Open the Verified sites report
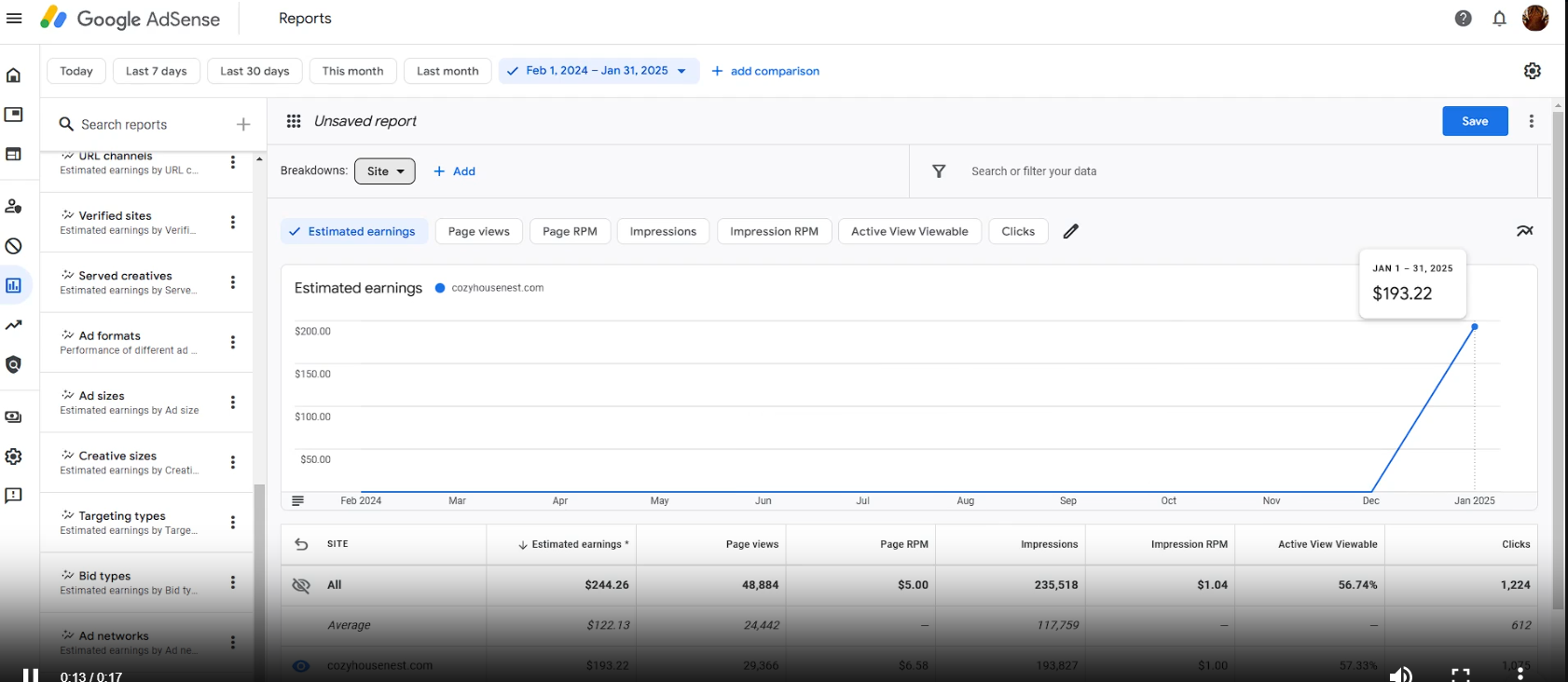Screen dimensions: 1568x682 click(x=131, y=223)
